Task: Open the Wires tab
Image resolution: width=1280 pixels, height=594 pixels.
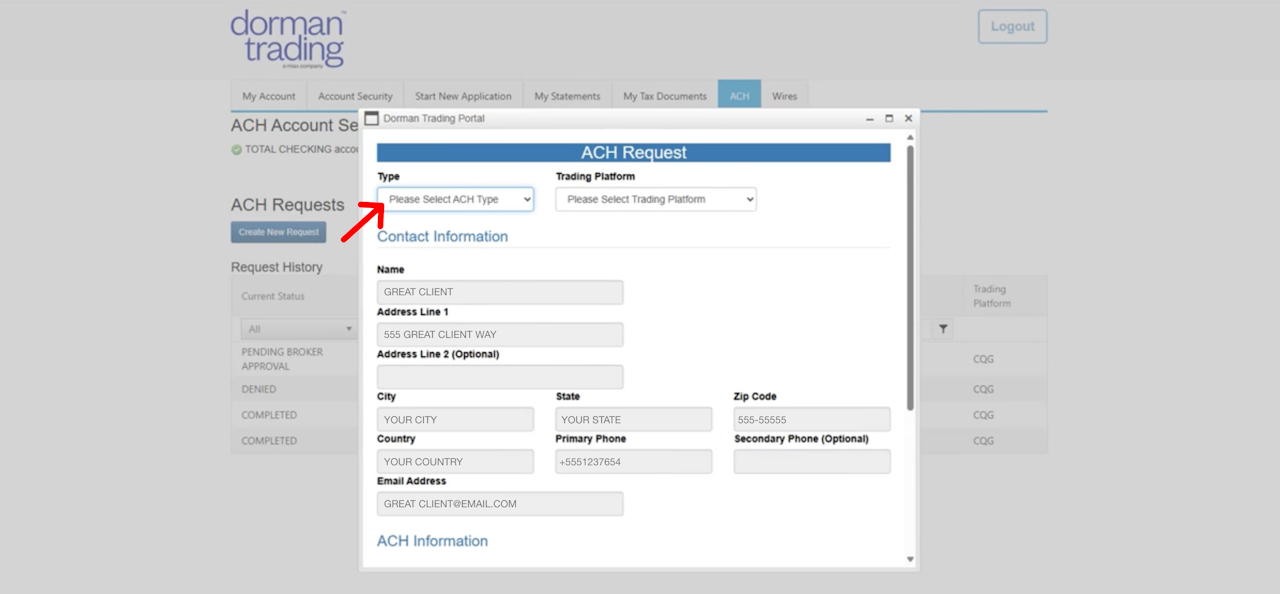Action: point(785,96)
